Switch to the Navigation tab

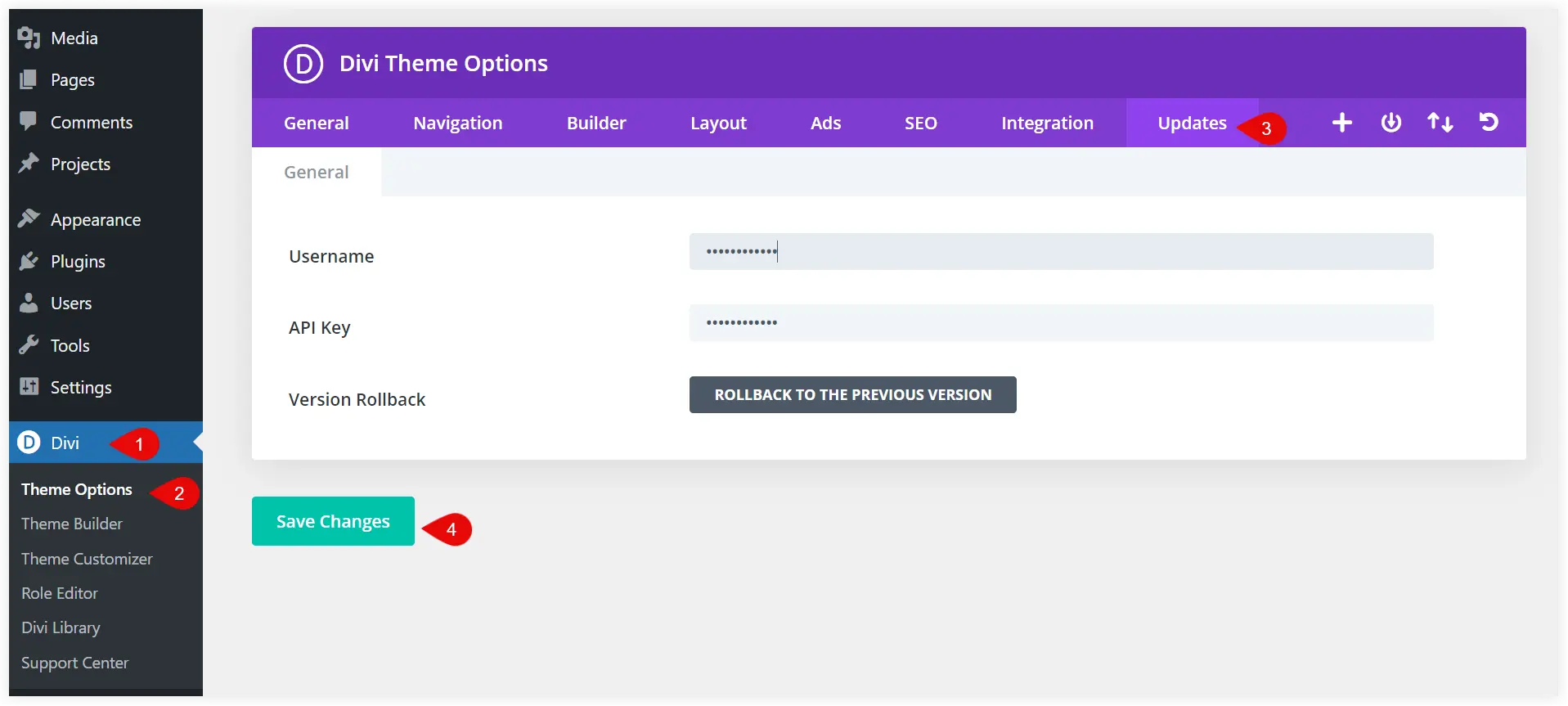(x=458, y=123)
